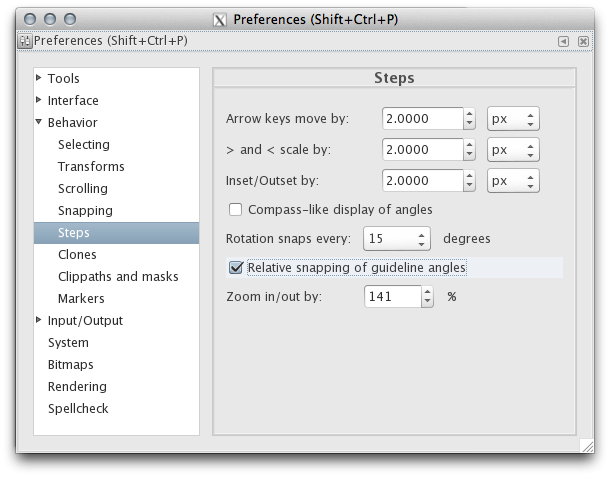Expand the Tools tree category
Screen dimensions: 610x477
(39, 77)
